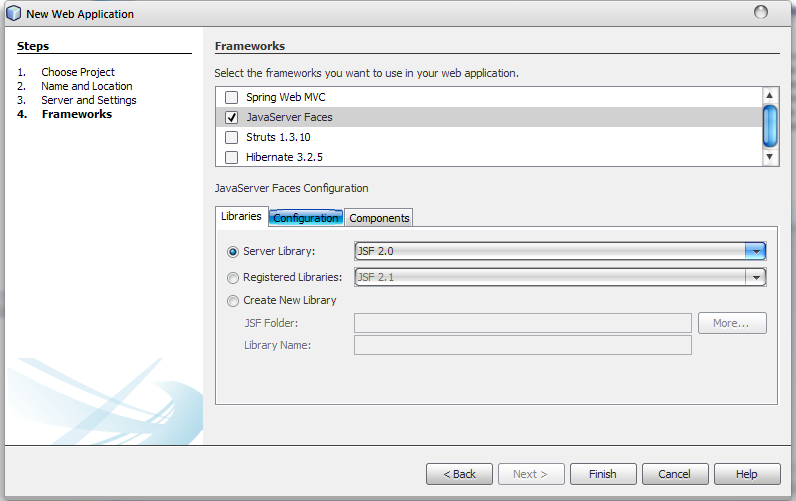This screenshot has width=796, height=501.
Task: Select the Create New Library option
Action: (x=233, y=301)
